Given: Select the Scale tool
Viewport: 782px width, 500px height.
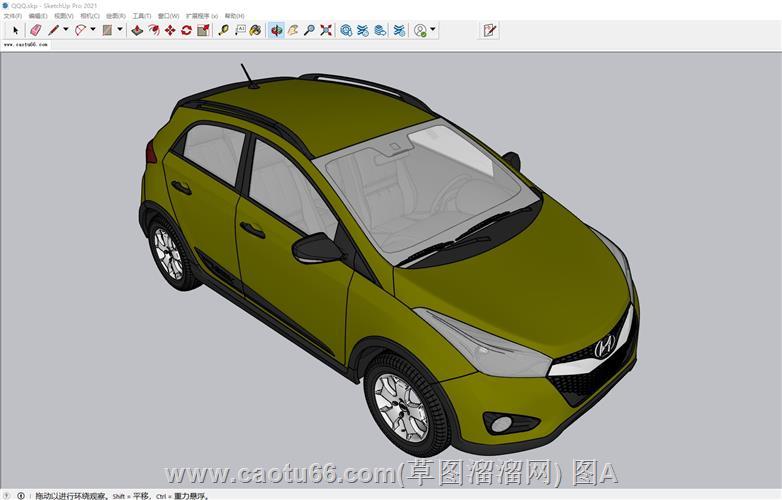Looking at the screenshot, I should click(x=203, y=30).
